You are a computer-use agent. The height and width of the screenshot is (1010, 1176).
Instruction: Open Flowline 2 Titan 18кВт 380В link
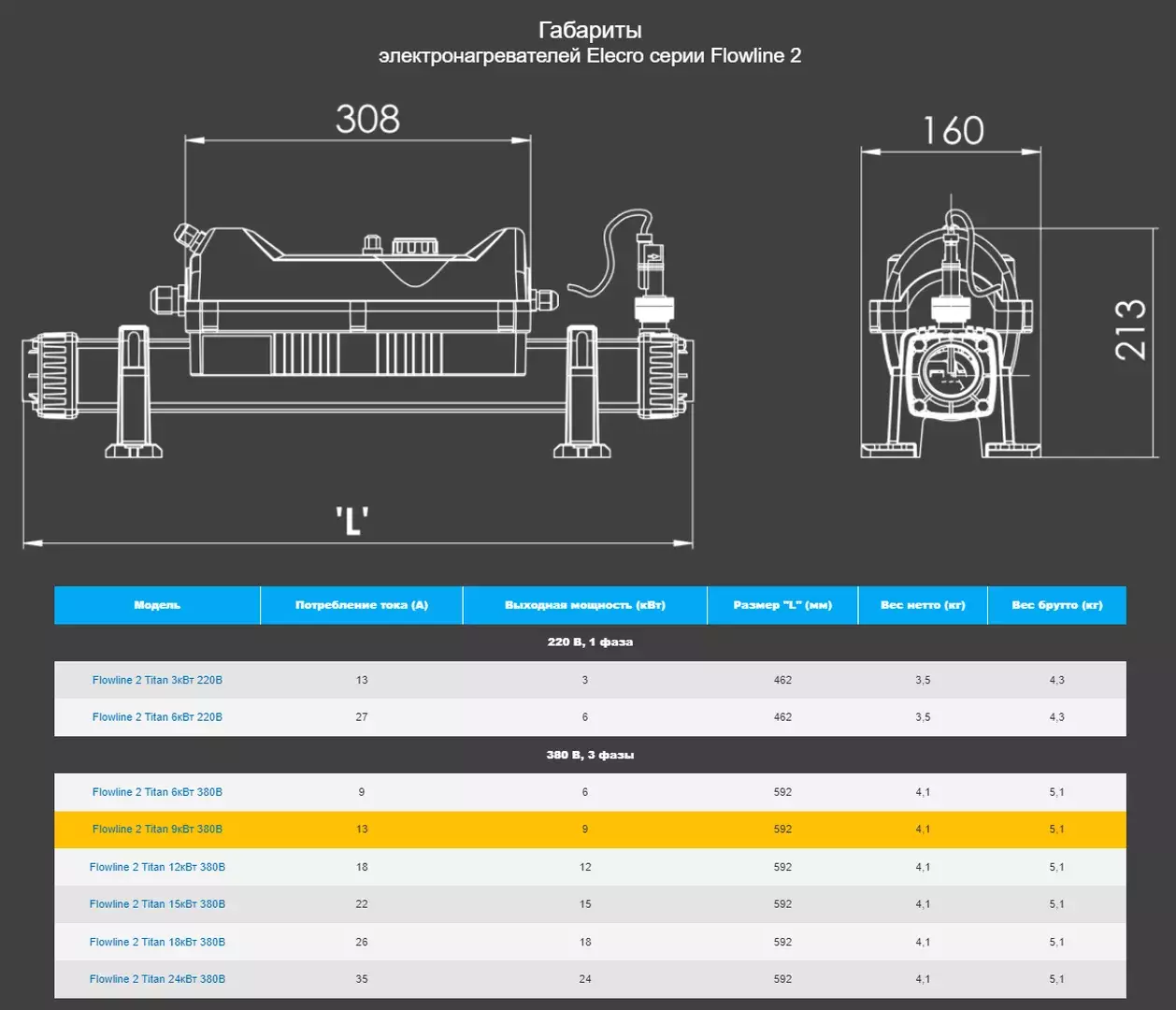click(x=157, y=942)
